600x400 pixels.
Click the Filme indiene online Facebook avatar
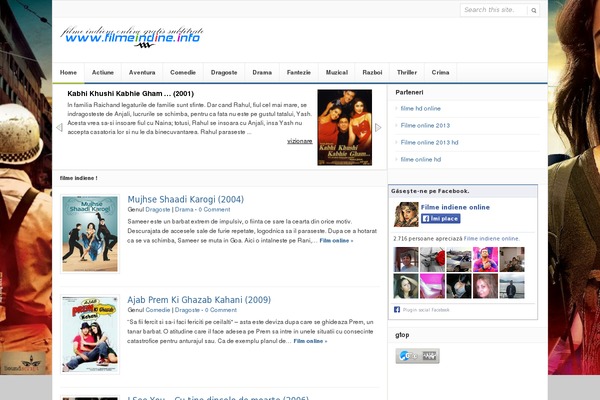406,214
